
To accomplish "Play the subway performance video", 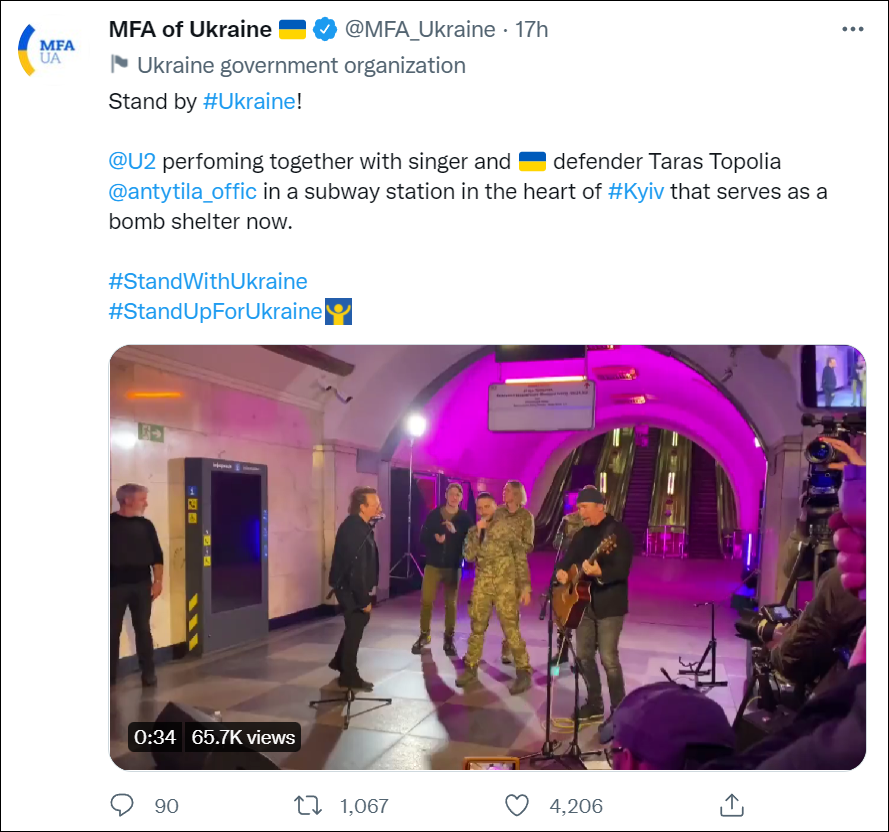I will pos(487,558).
